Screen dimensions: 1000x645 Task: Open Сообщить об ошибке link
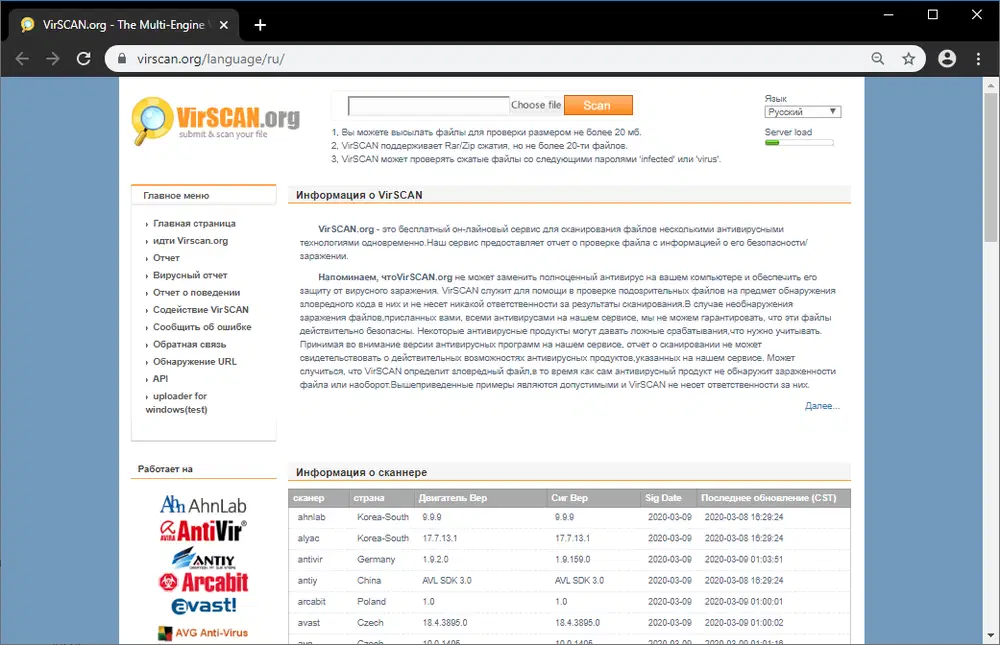pos(202,327)
